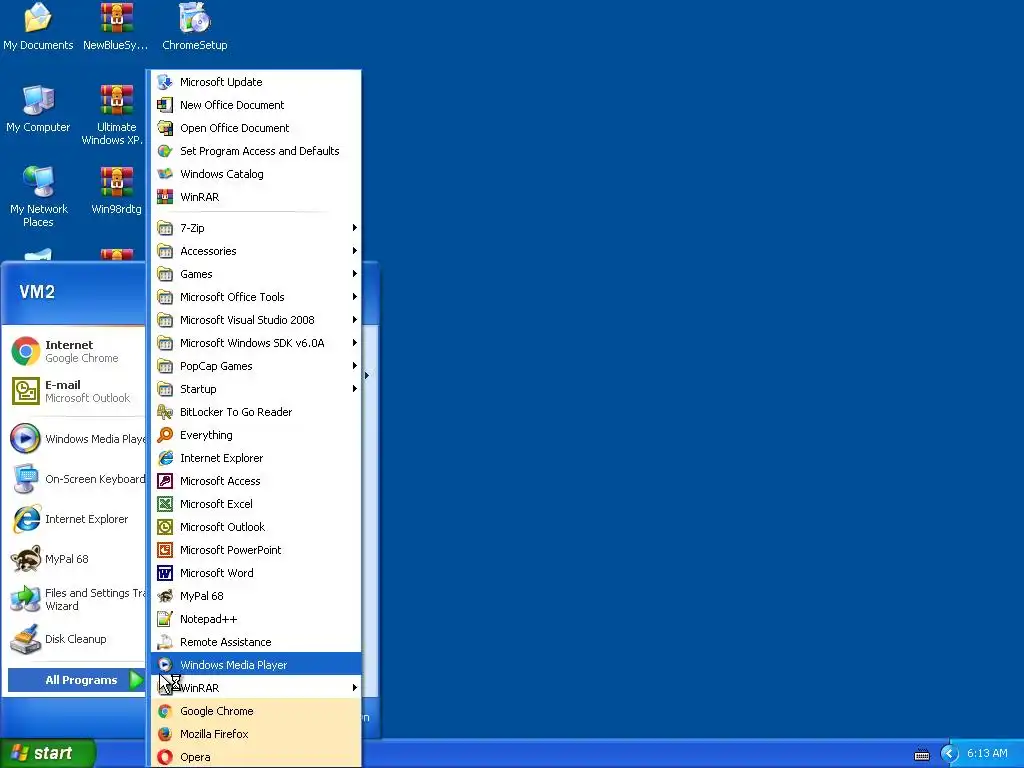Click the on-screen keyboard tray icon
Image resolution: width=1024 pixels, height=768 pixels.
click(x=921, y=754)
